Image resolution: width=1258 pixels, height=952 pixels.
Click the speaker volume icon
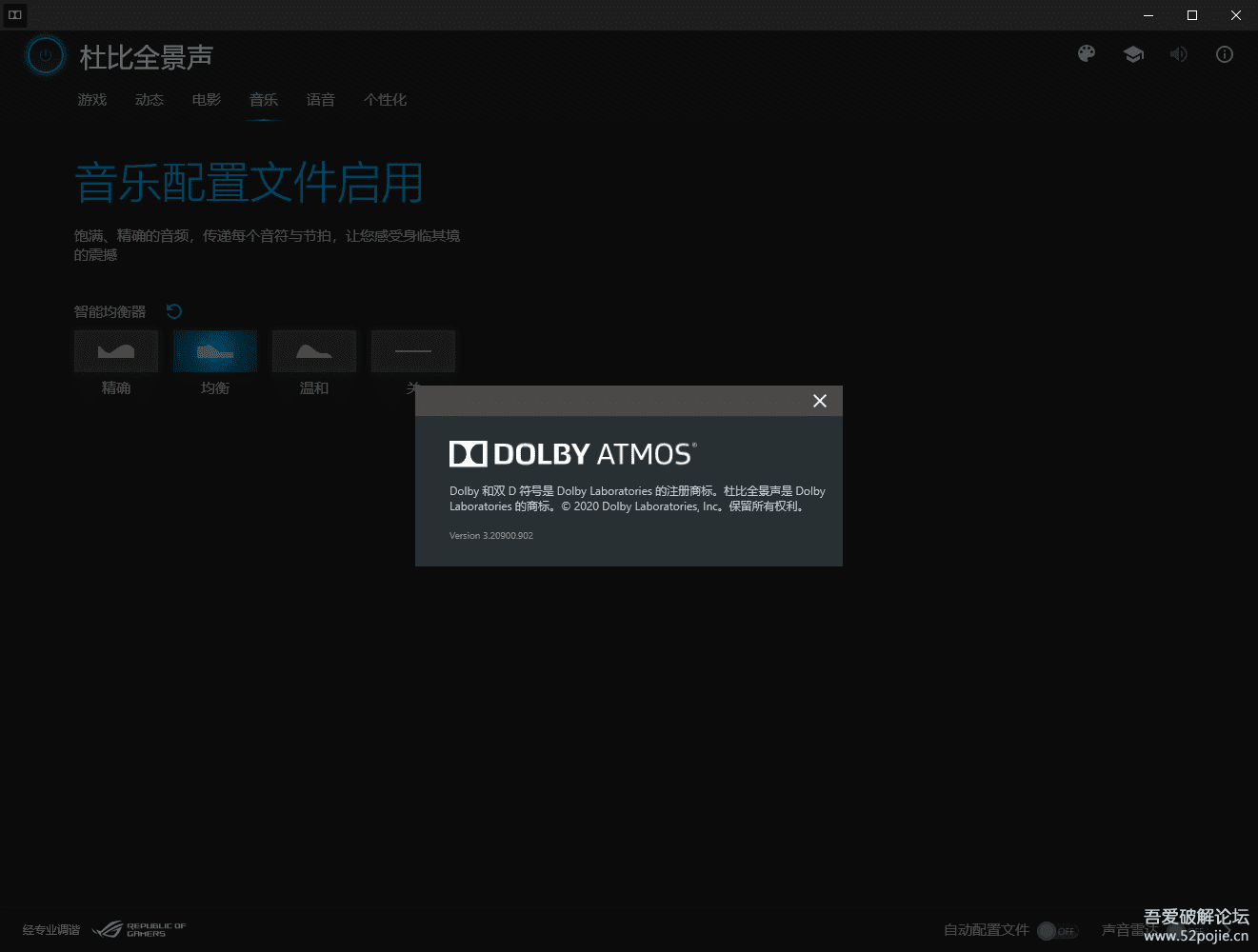click(1179, 54)
